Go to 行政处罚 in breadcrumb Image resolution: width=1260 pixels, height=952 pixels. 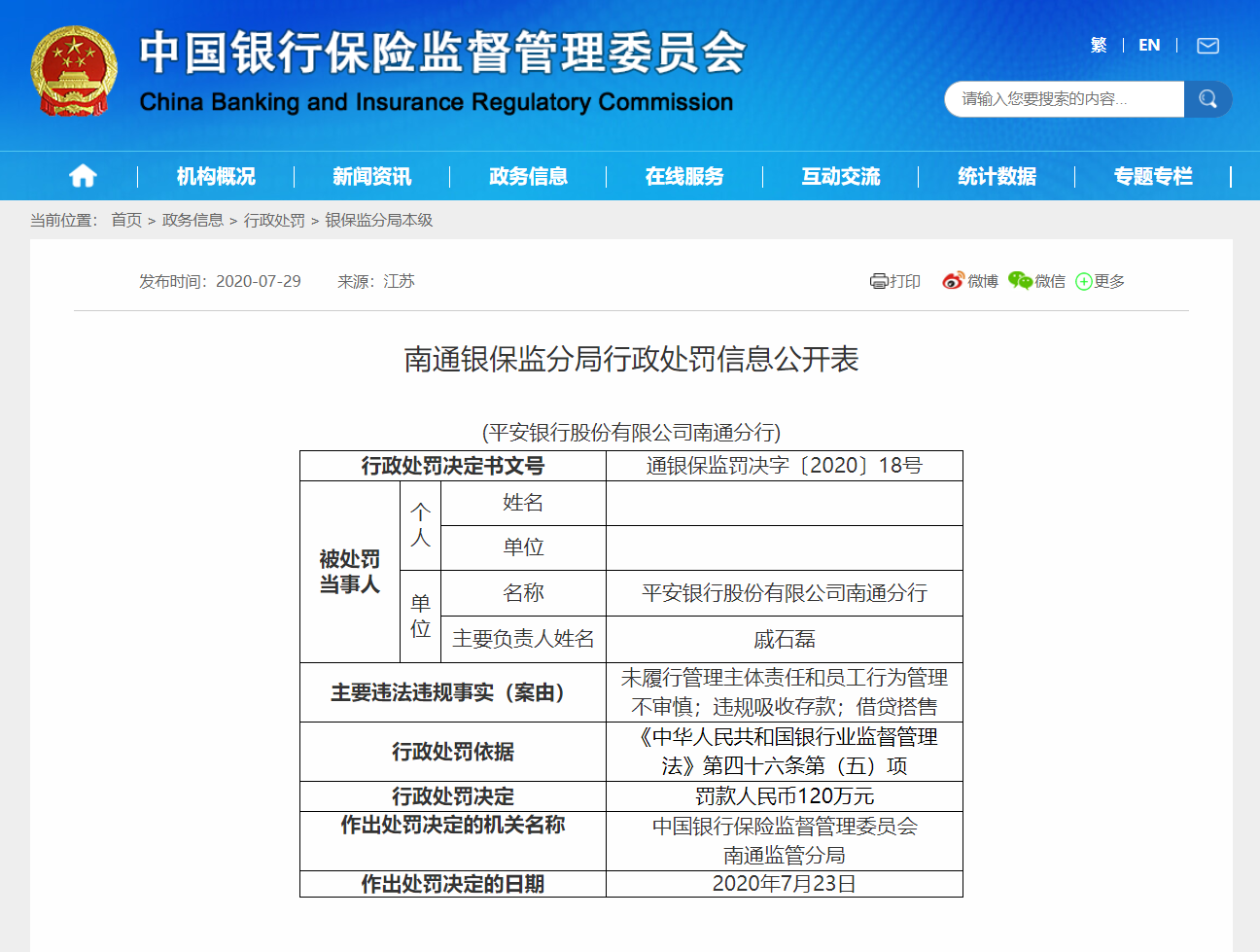tap(274, 220)
